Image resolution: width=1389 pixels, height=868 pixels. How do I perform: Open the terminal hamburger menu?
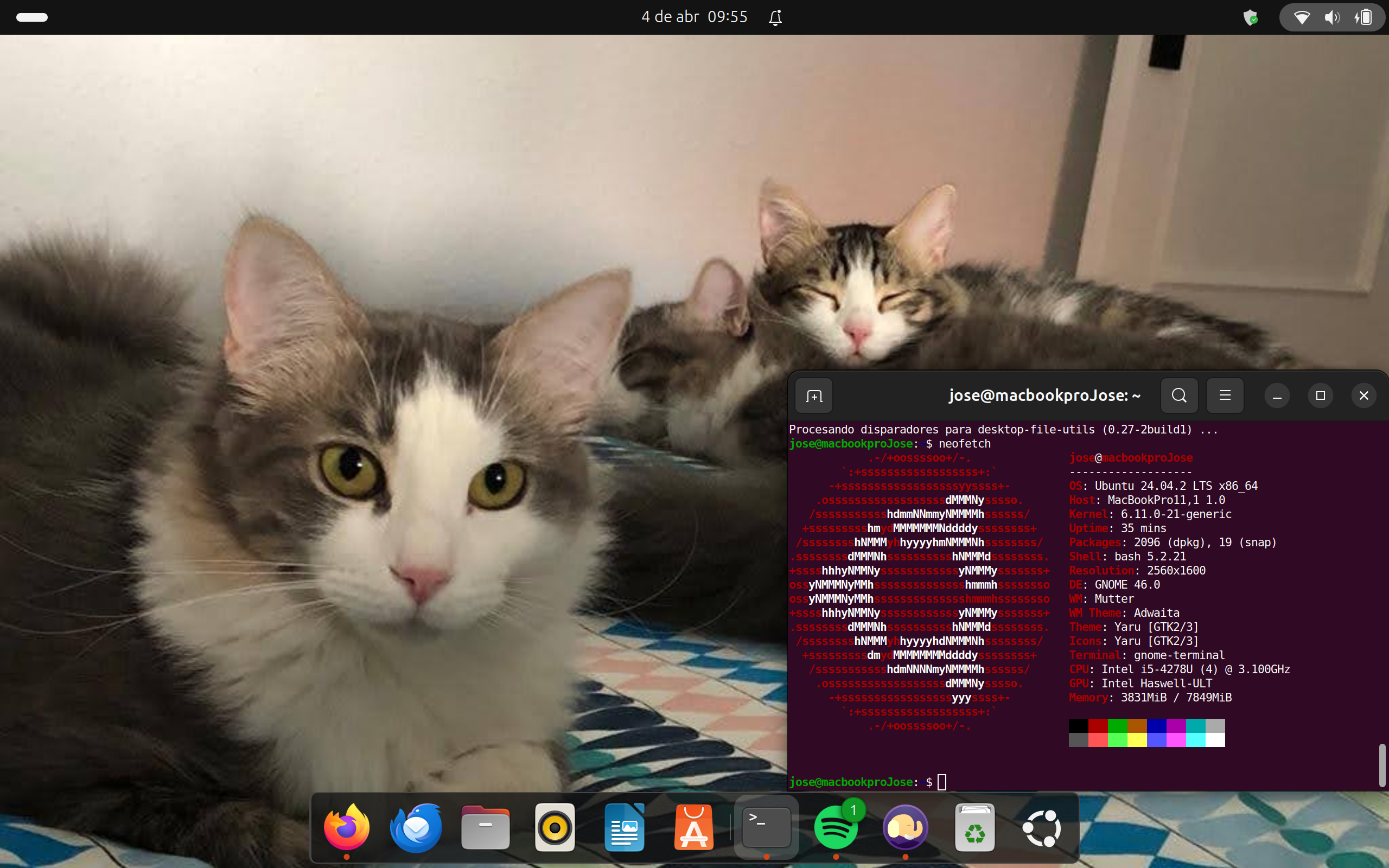coord(1225,395)
